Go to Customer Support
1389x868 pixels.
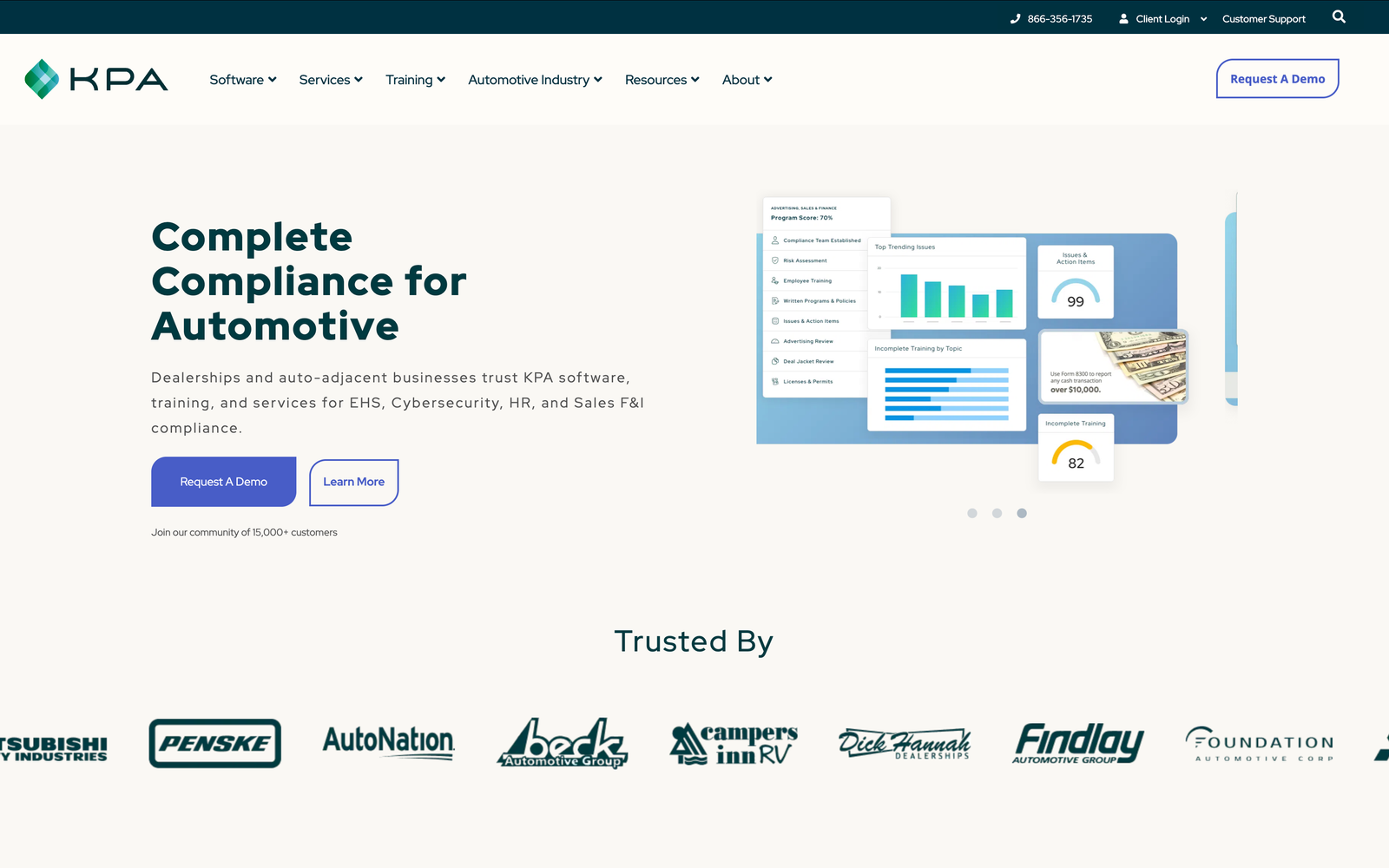click(x=1264, y=18)
